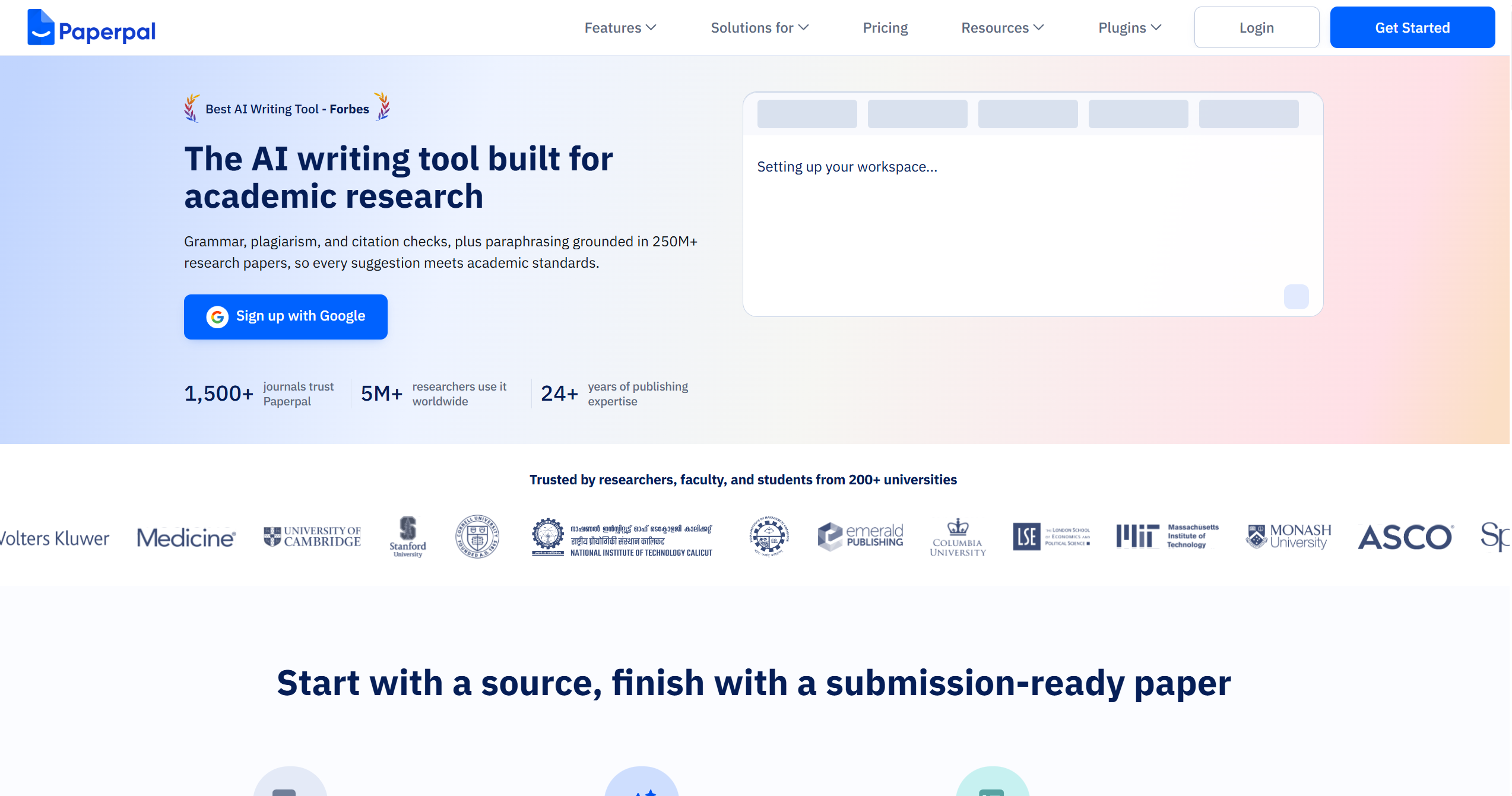Click the Stanford University logo
This screenshot has width=1512, height=796.
(x=408, y=537)
